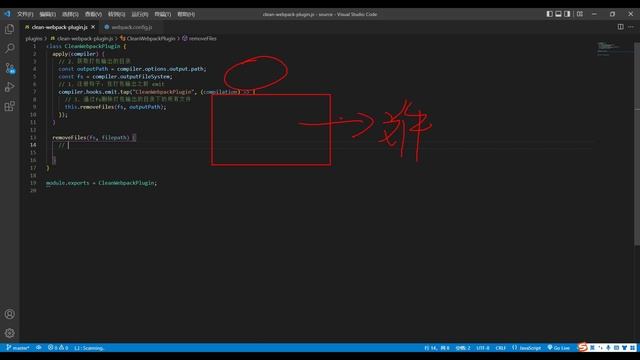
Task: Change the UTF-8 encoding in status bar
Action: tap(483, 348)
